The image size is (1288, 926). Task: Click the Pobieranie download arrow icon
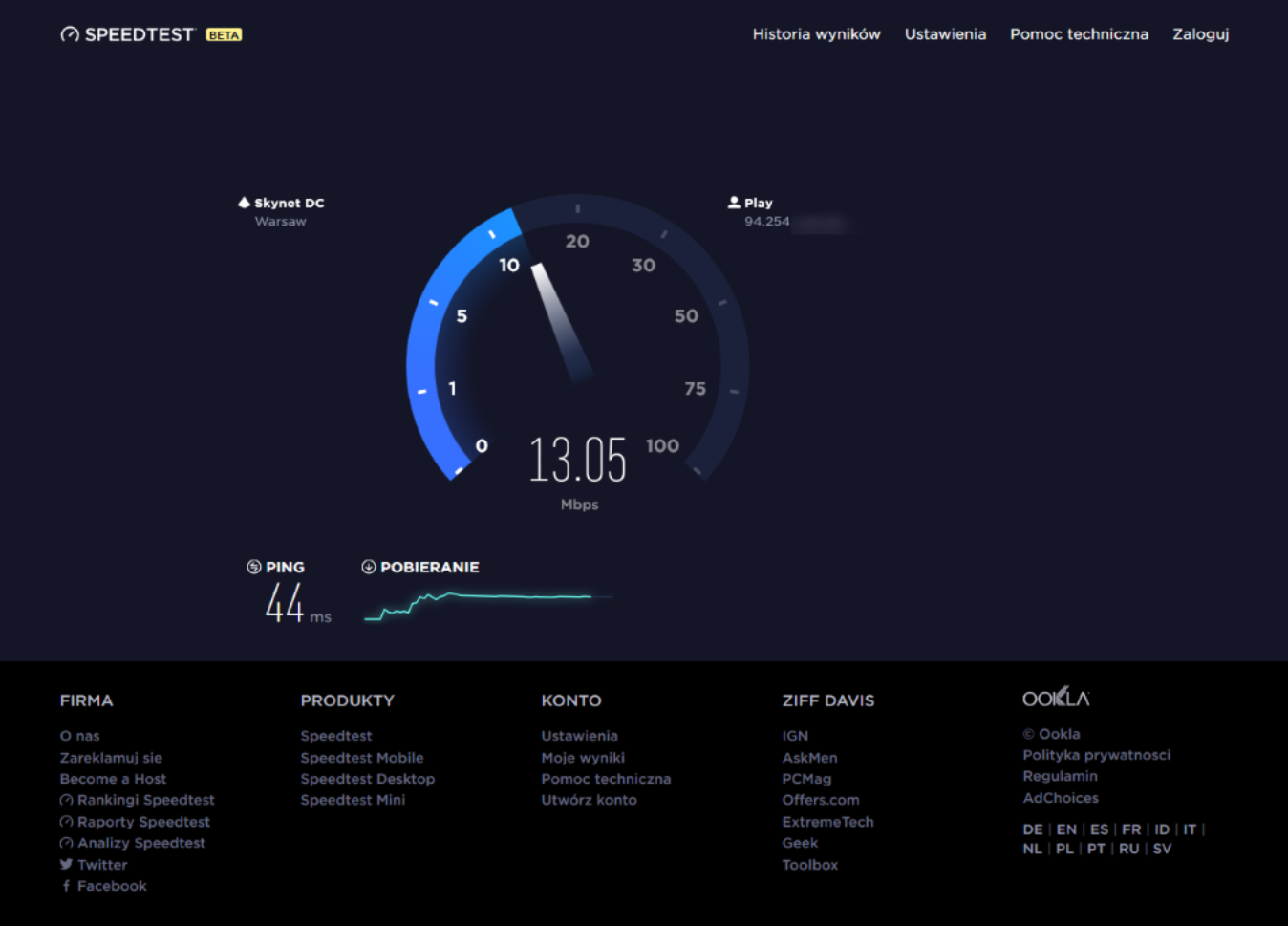coord(368,567)
